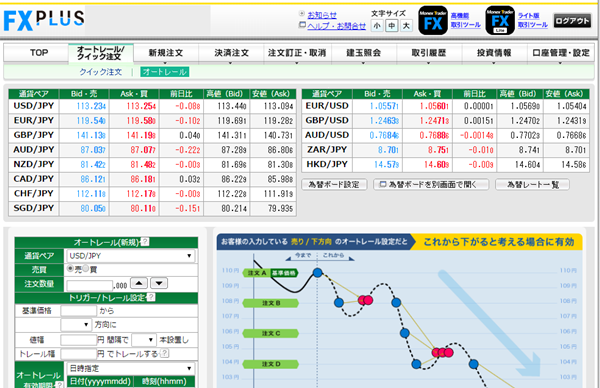
Task: Select the 売 (sell) radio button
Action: [x=70, y=268]
